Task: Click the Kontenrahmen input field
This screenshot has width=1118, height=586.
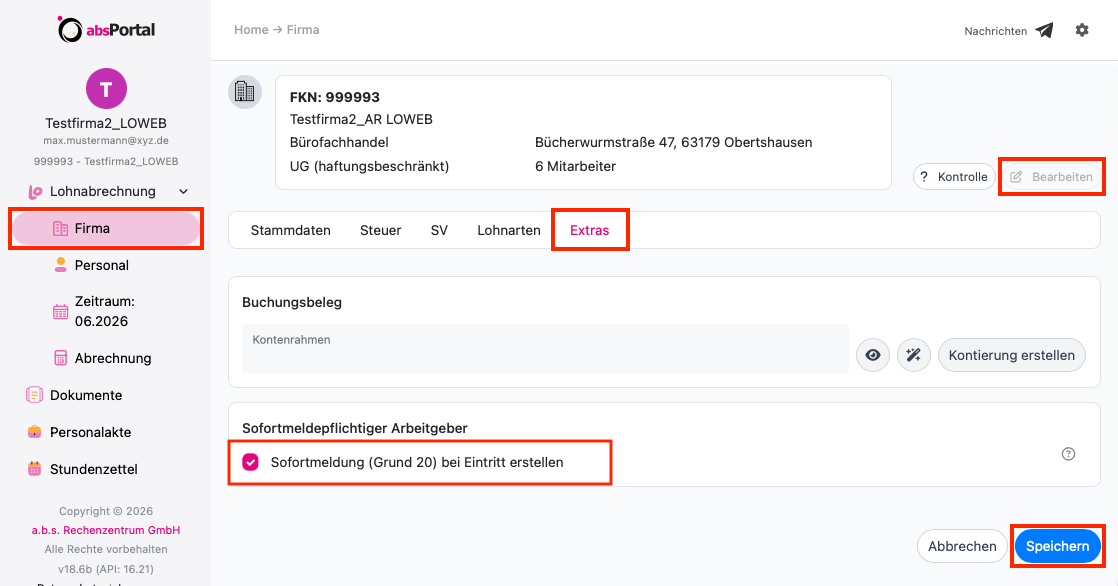Action: pos(545,349)
